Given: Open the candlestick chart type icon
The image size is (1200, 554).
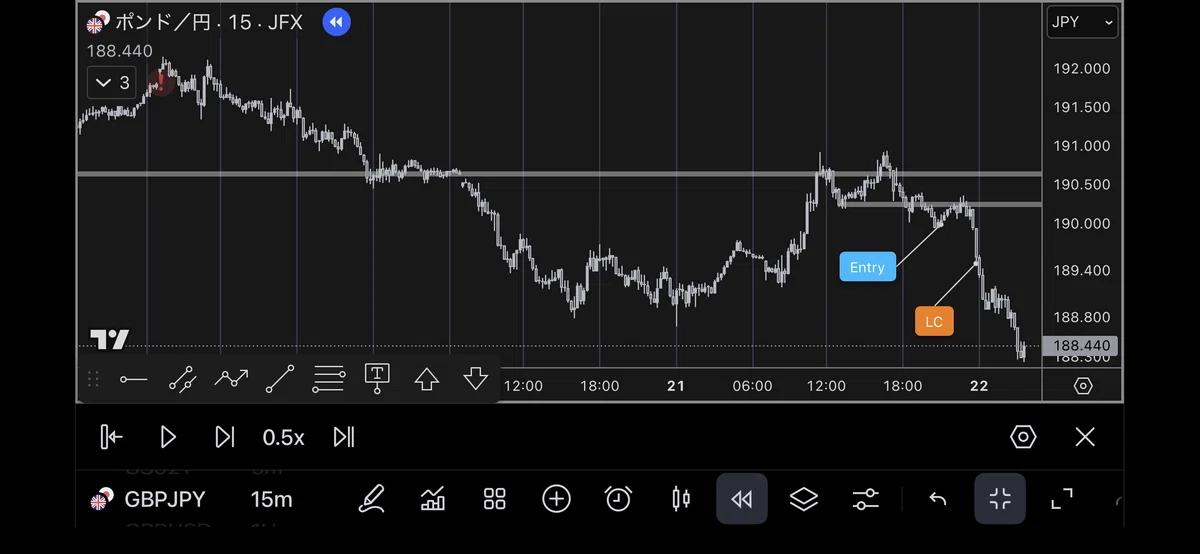Looking at the screenshot, I should (x=681, y=498).
